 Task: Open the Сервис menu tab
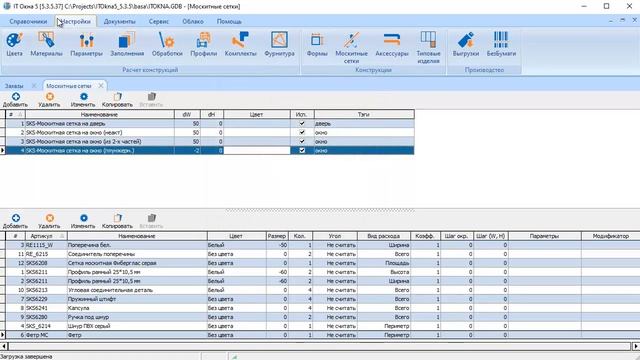[x=159, y=21]
